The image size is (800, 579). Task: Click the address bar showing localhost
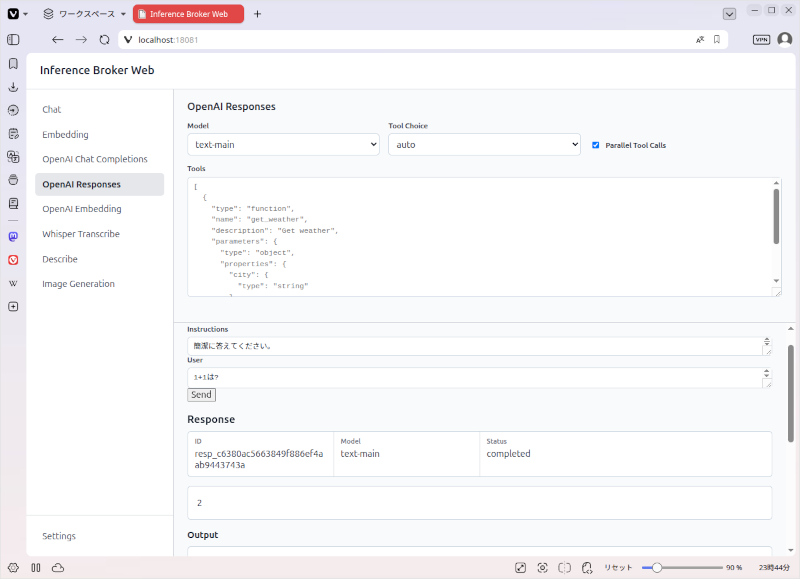408,40
